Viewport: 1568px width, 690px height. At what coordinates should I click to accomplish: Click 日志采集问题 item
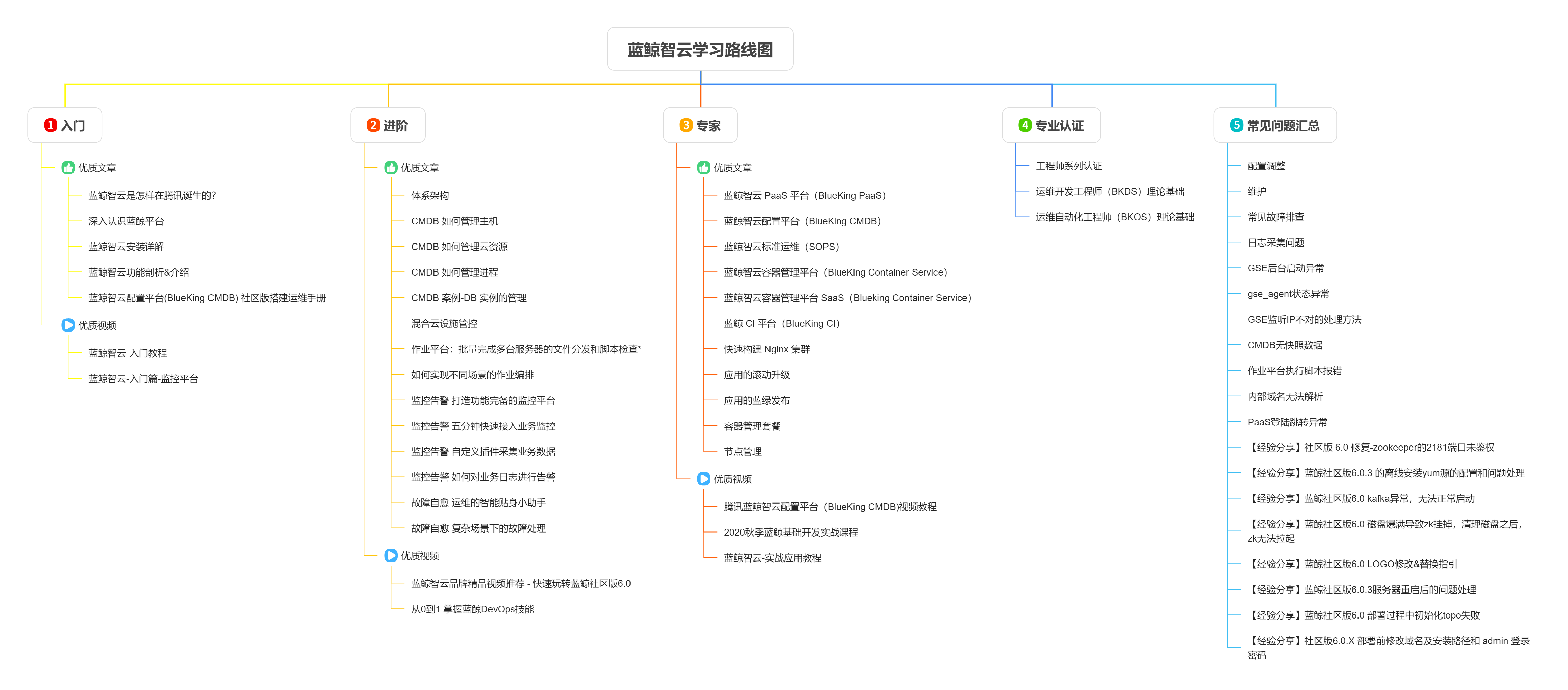click(x=1276, y=243)
